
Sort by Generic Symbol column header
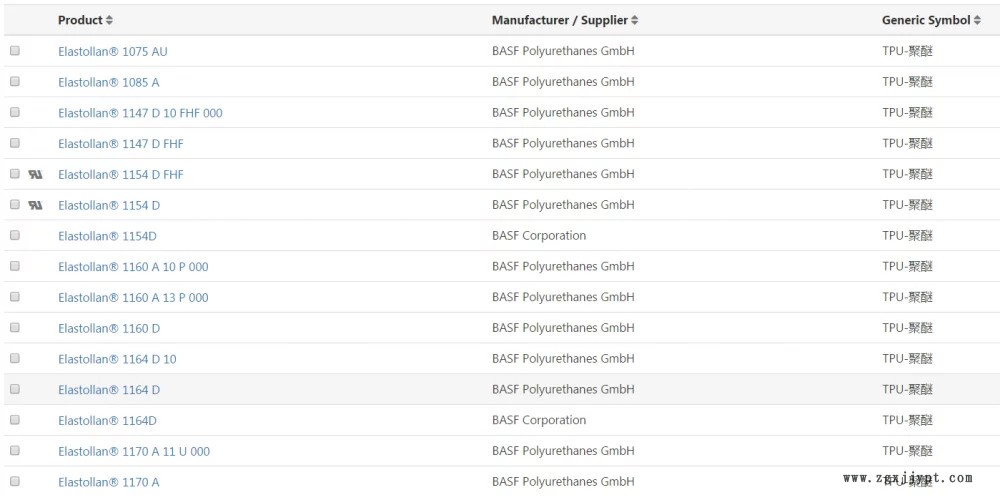tap(926, 20)
